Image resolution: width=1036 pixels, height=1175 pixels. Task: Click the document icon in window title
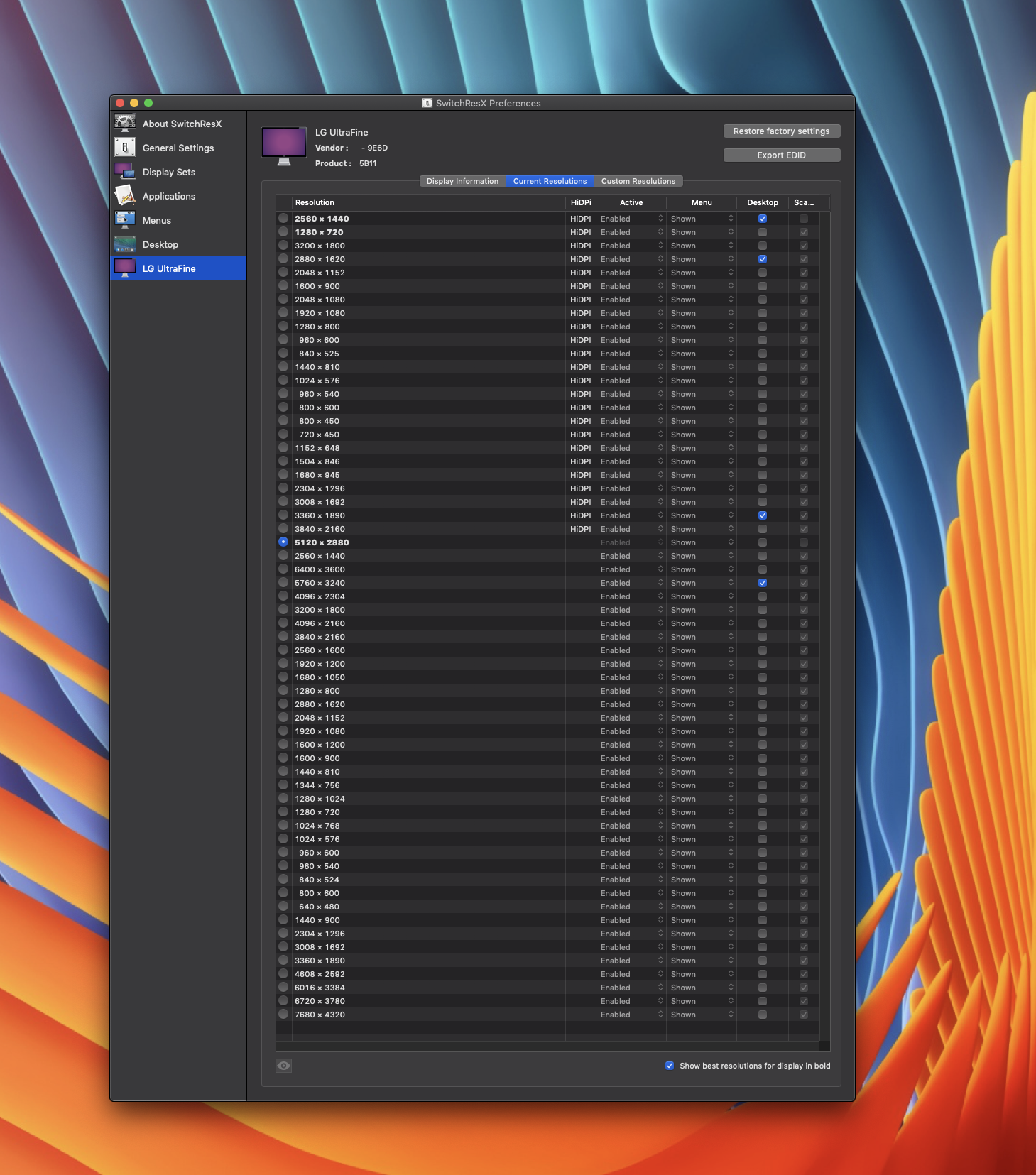click(427, 103)
